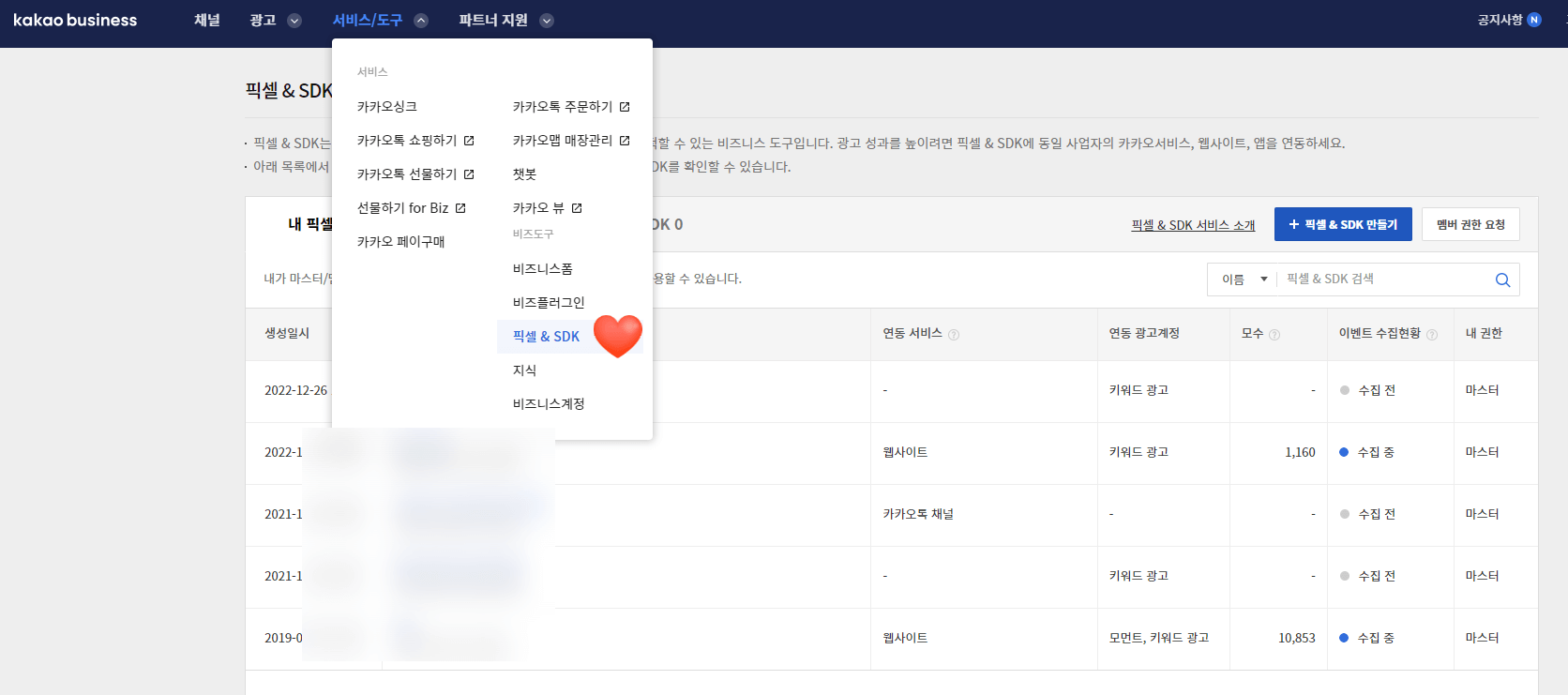The width and height of the screenshot is (1568, 695).
Task: Click help icon next to 모수
Action: [x=1274, y=335]
